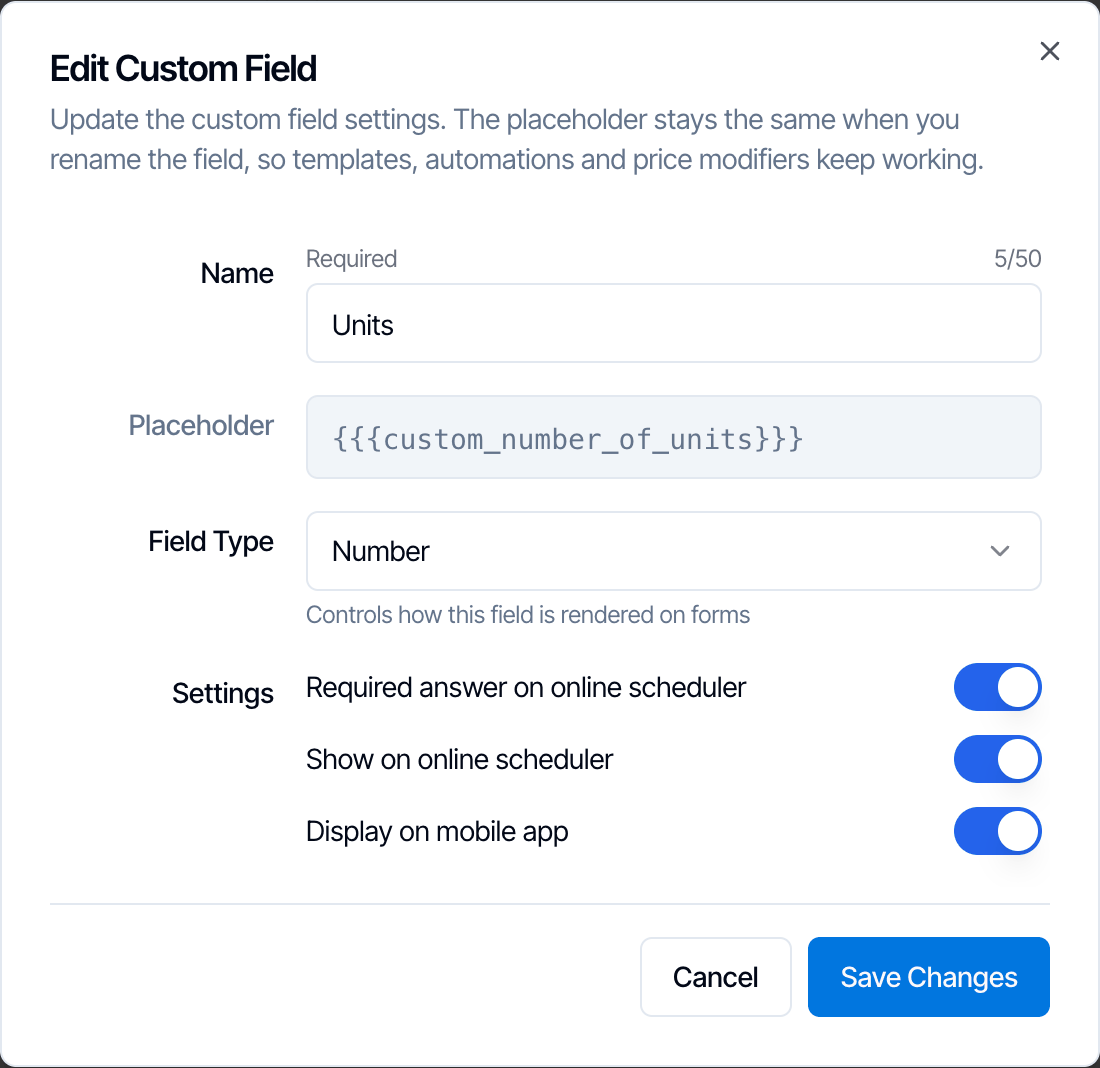Image resolution: width=1100 pixels, height=1068 pixels.
Task: Click the Name input field containing Units
Action: click(673, 323)
